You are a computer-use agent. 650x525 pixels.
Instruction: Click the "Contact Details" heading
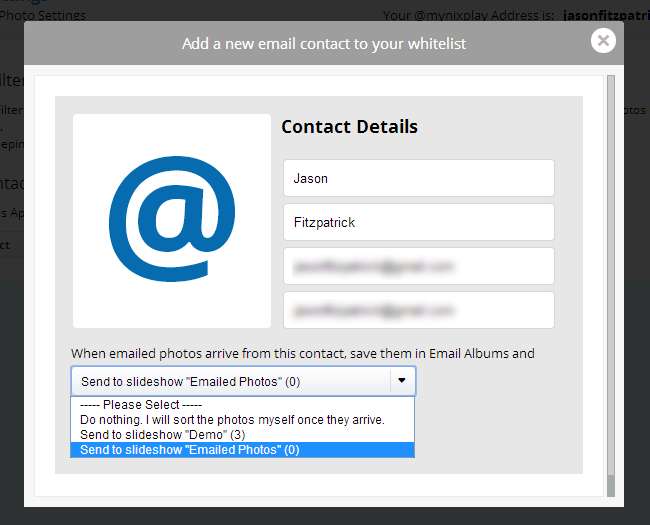pos(349,127)
